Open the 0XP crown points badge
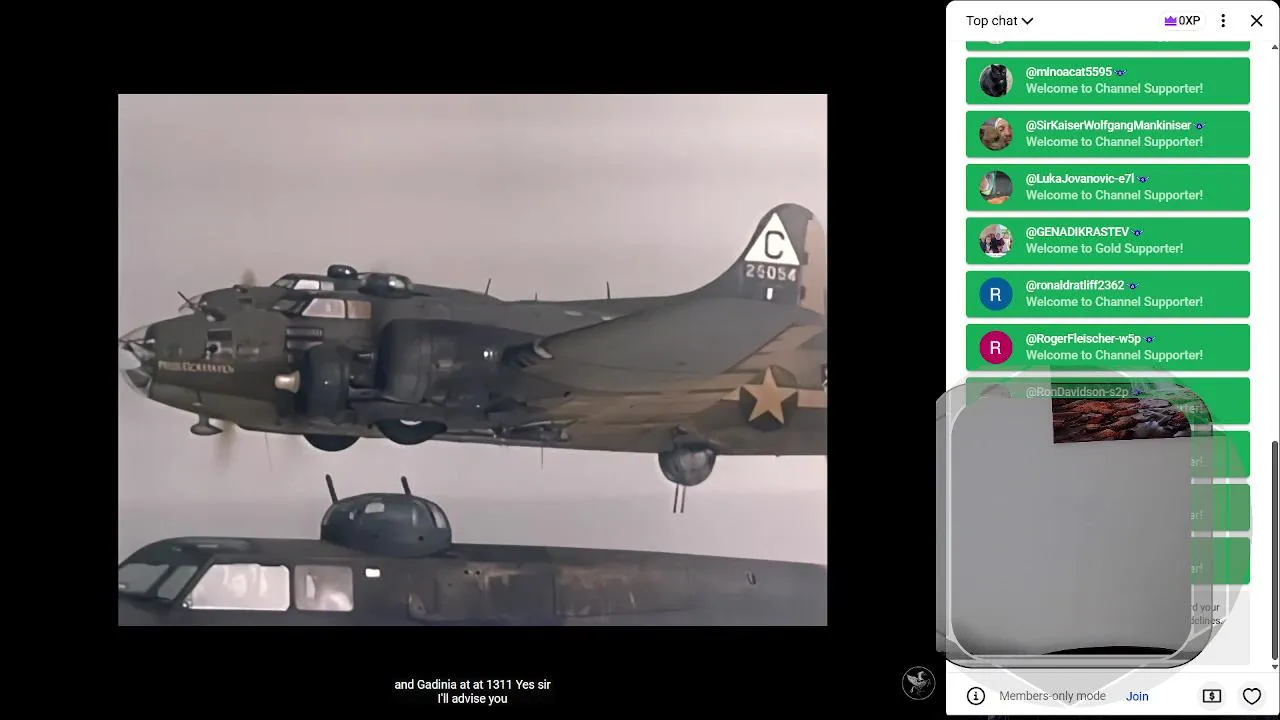Screen dimensions: 1280x720 [x=1182, y=21]
